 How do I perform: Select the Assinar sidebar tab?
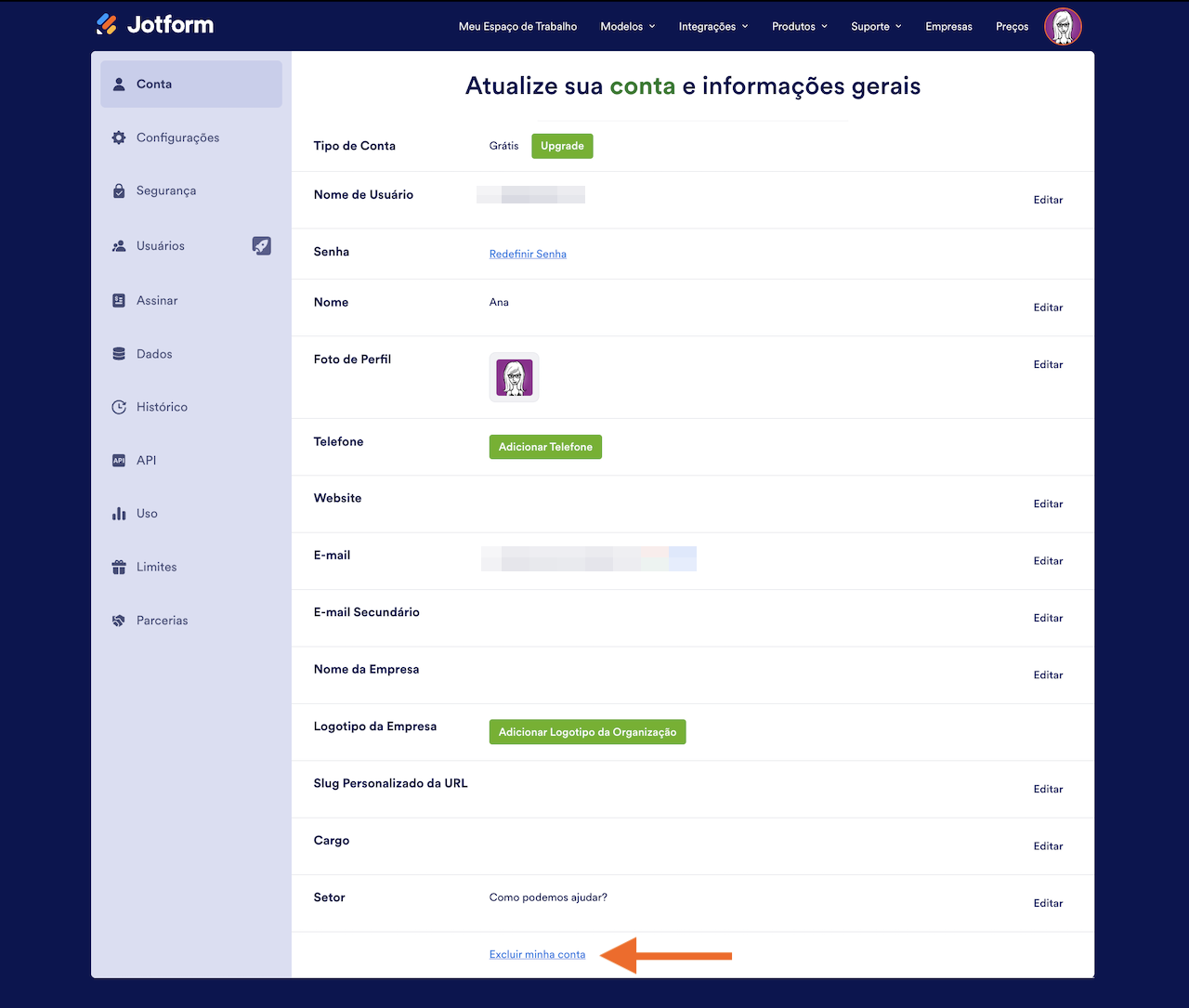point(191,300)
